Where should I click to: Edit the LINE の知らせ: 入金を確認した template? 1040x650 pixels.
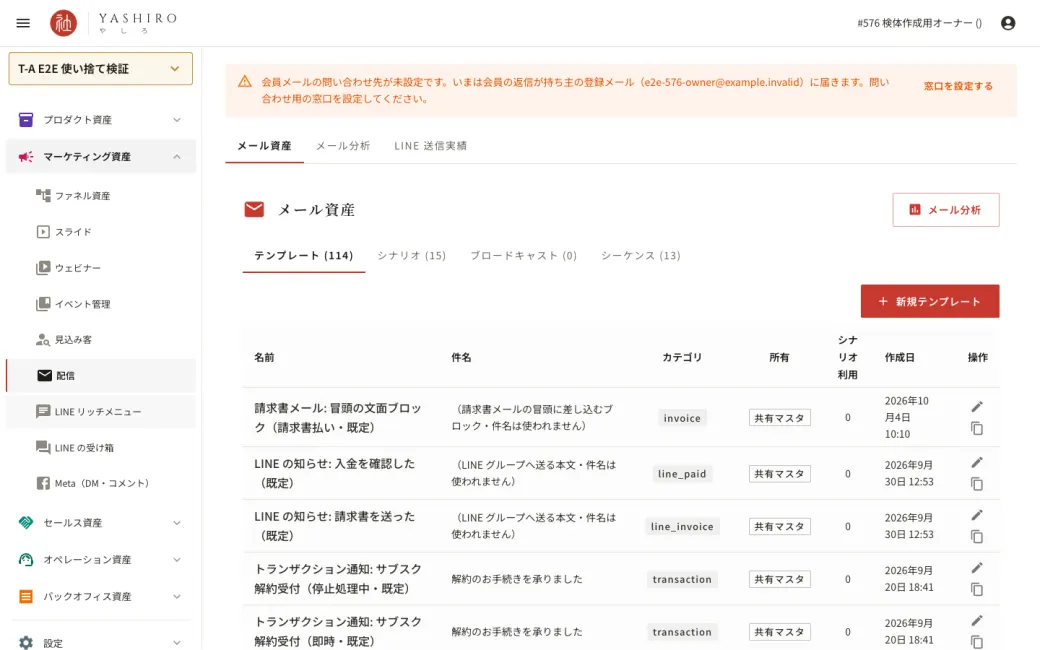(977, 462)
